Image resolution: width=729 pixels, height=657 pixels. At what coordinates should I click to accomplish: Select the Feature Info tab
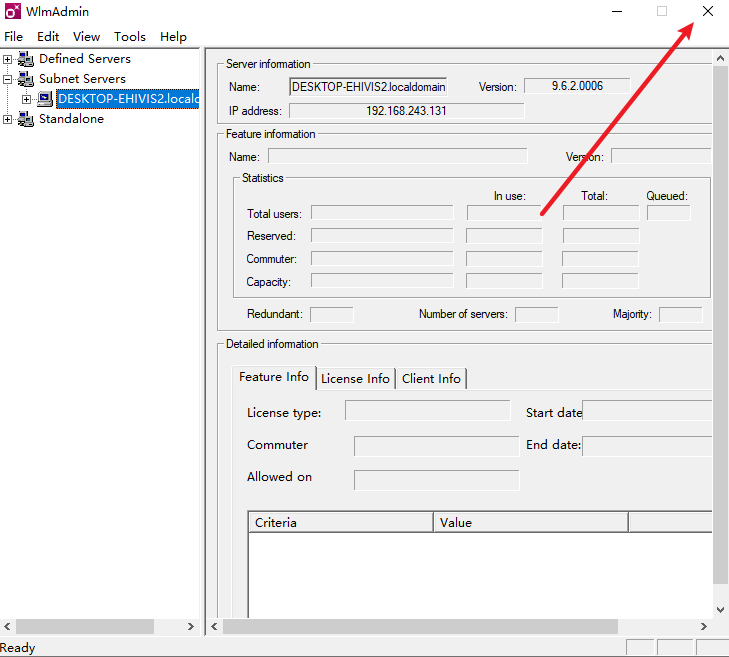coord(273,378)
